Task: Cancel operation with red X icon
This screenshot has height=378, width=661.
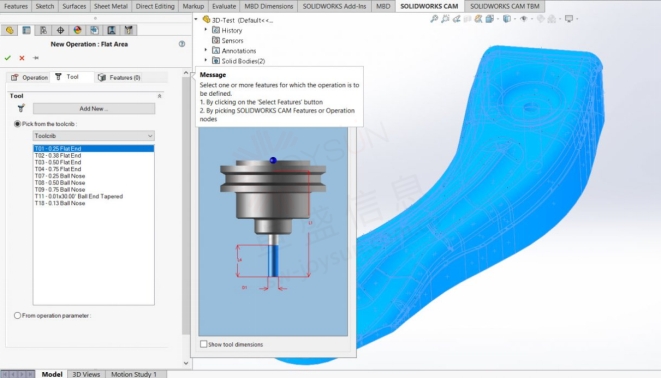Action: pos(22,58)
